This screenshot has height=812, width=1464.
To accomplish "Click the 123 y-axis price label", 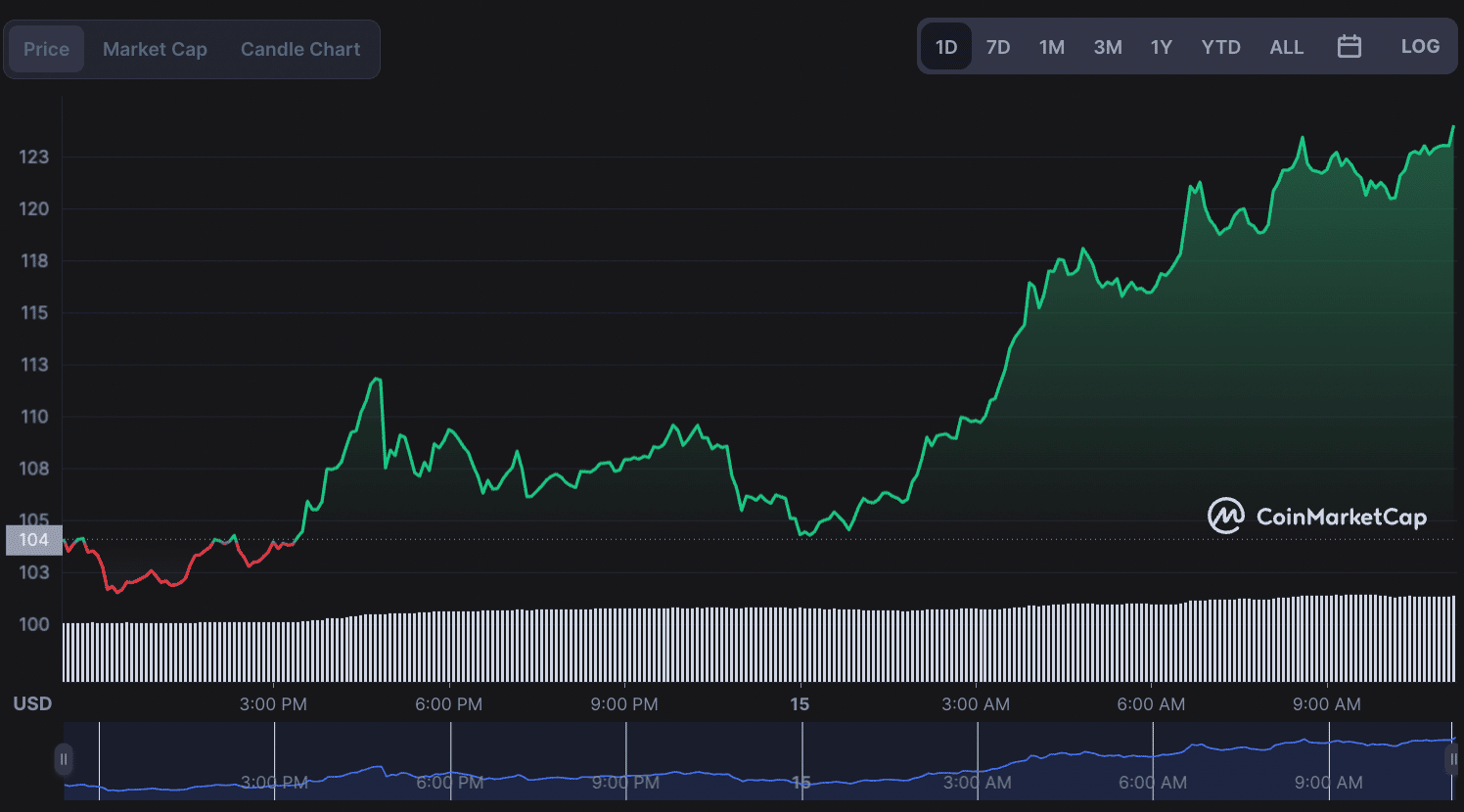I will 34,157.
